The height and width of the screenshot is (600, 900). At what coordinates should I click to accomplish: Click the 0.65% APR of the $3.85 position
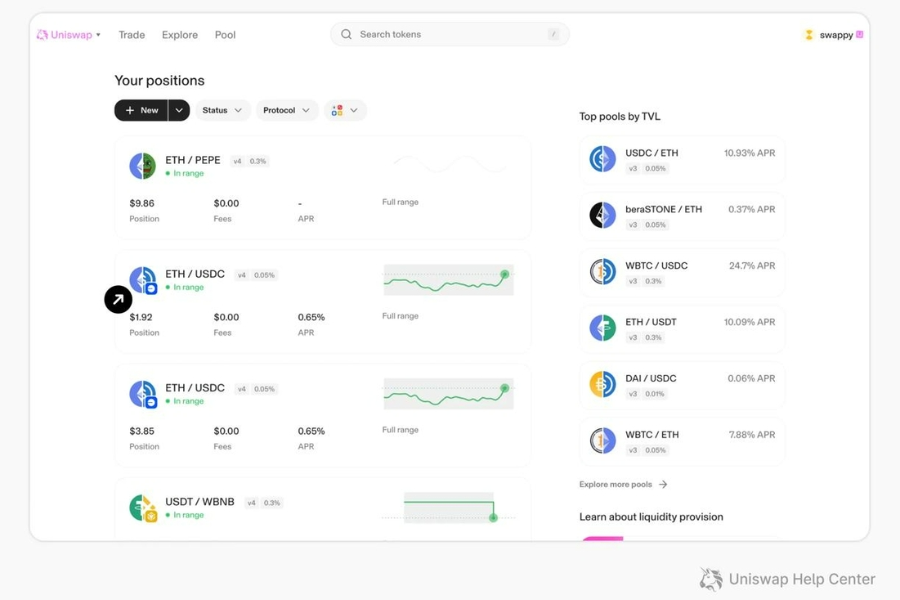point(311,431)
